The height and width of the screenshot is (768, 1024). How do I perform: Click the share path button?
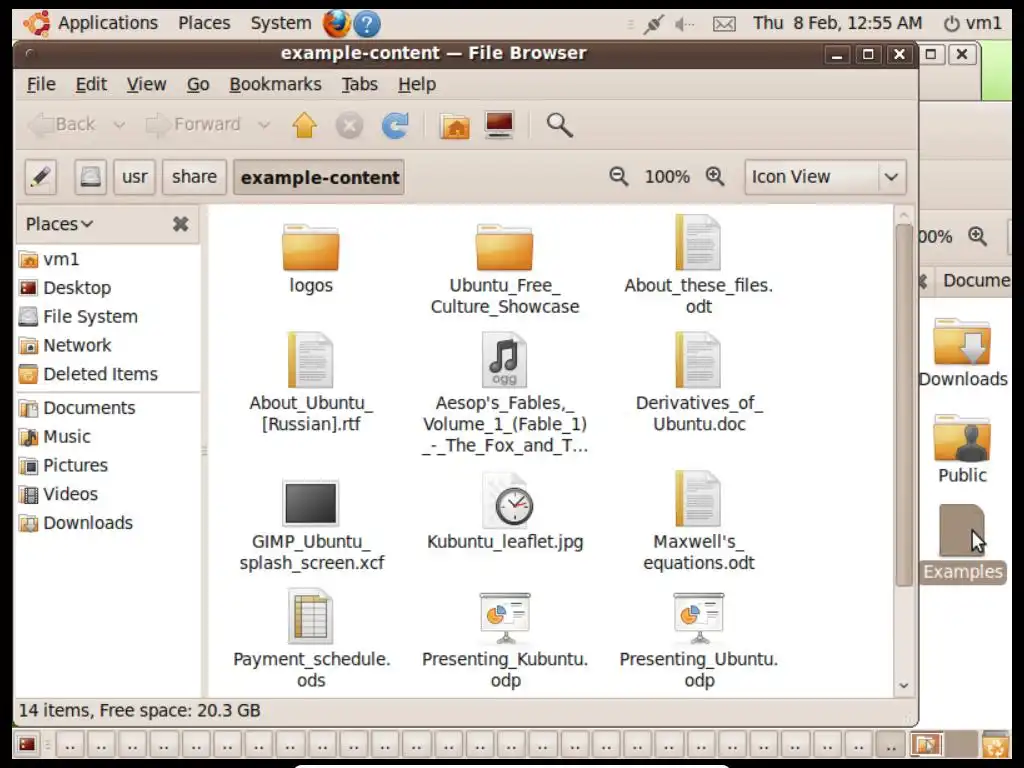[195, 177]
